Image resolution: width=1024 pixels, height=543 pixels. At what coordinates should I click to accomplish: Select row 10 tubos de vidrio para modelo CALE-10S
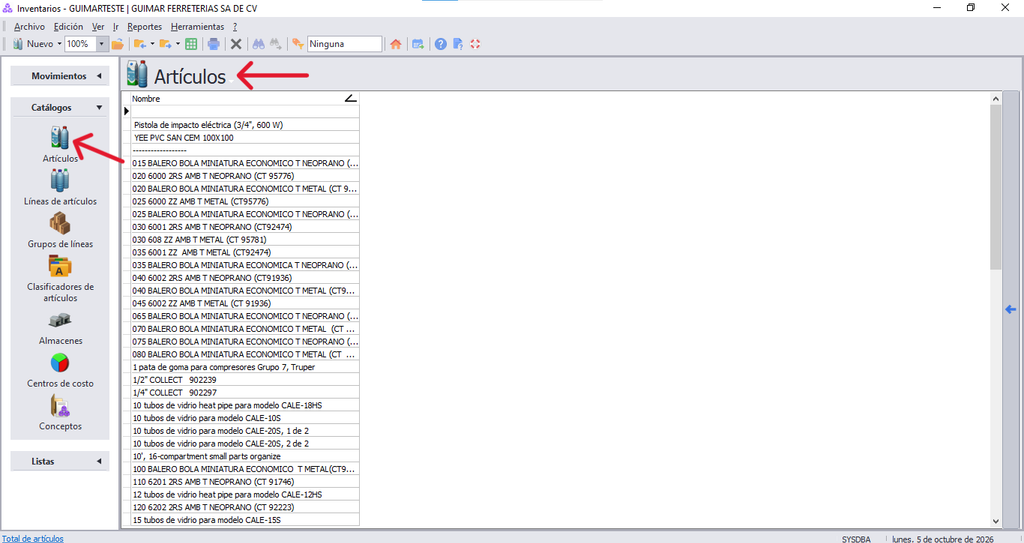[x=245, y=418]
